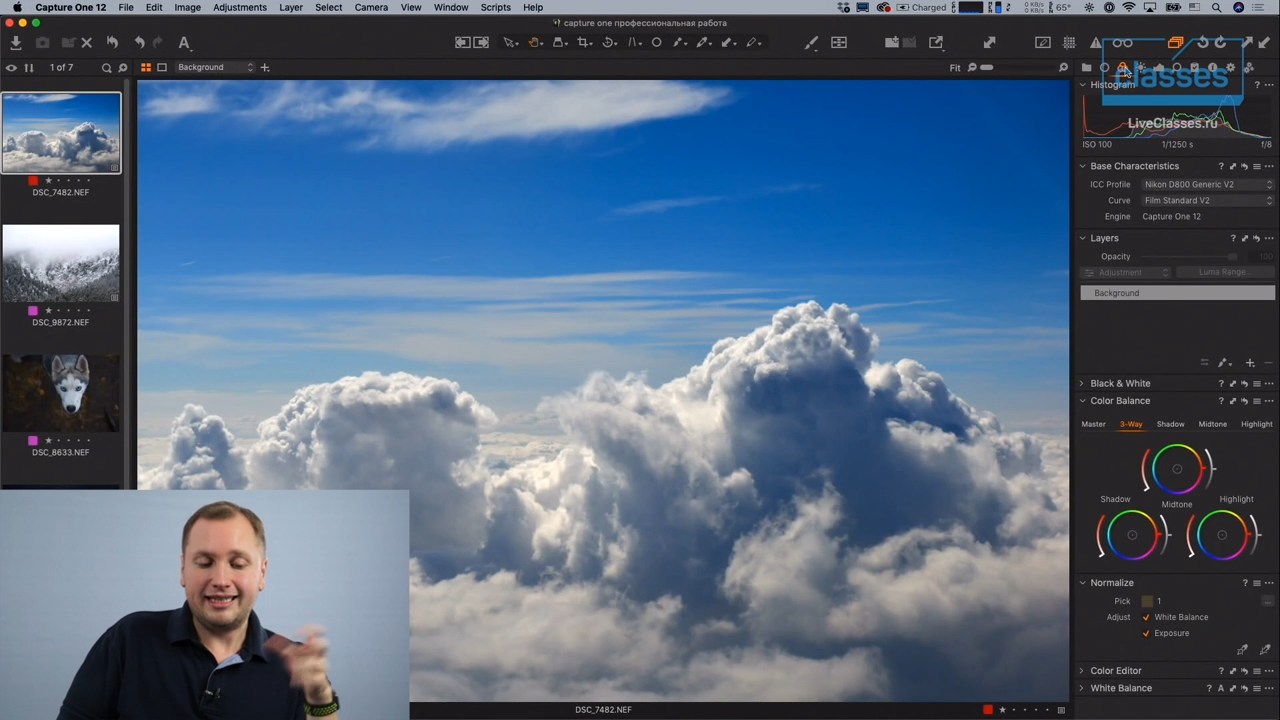
Task: Click the Normalize ellipsis options button
Action: coord(1267,601)
